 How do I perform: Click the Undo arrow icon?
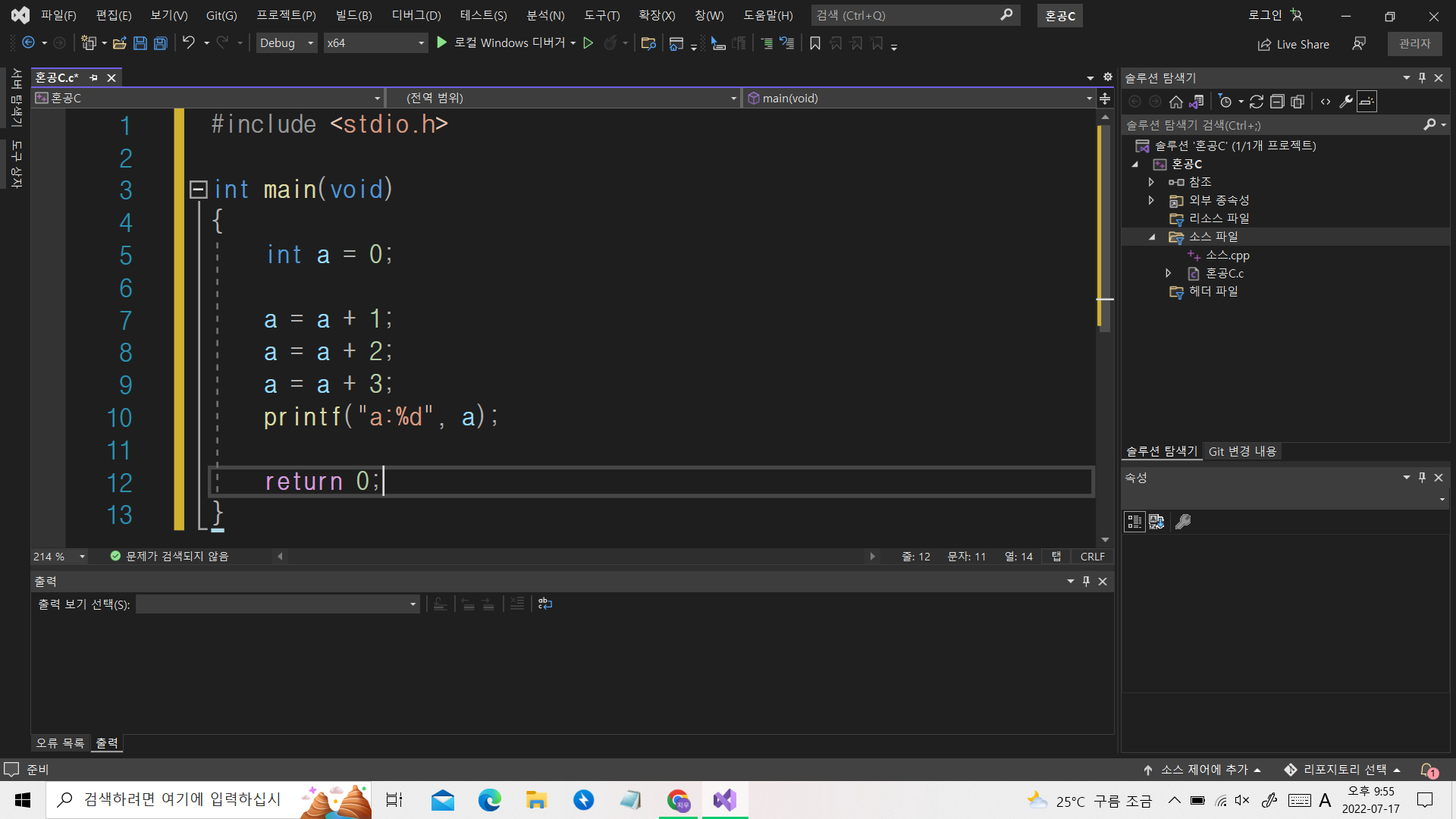(188, 43)
